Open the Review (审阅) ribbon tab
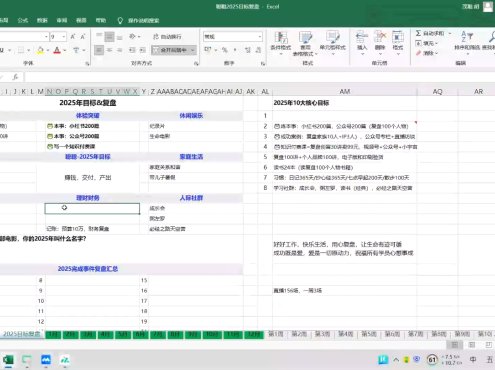The height and width of the screenshot is (370, 495). point(62,20)
